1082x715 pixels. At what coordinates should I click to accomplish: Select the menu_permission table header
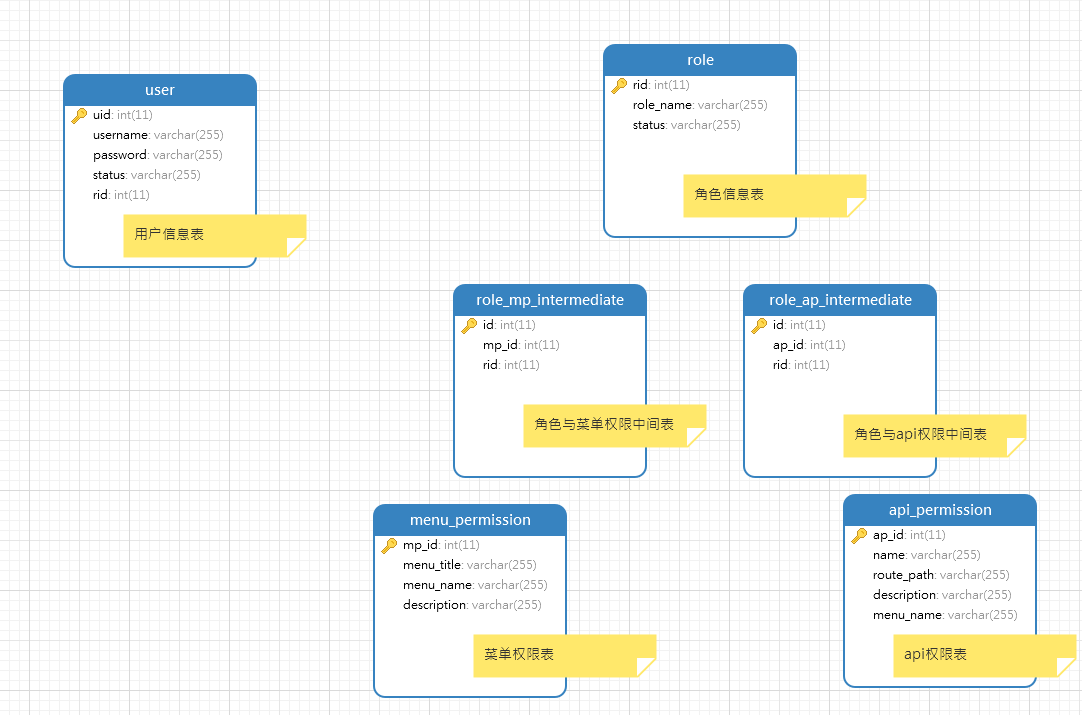click(470, 520)
